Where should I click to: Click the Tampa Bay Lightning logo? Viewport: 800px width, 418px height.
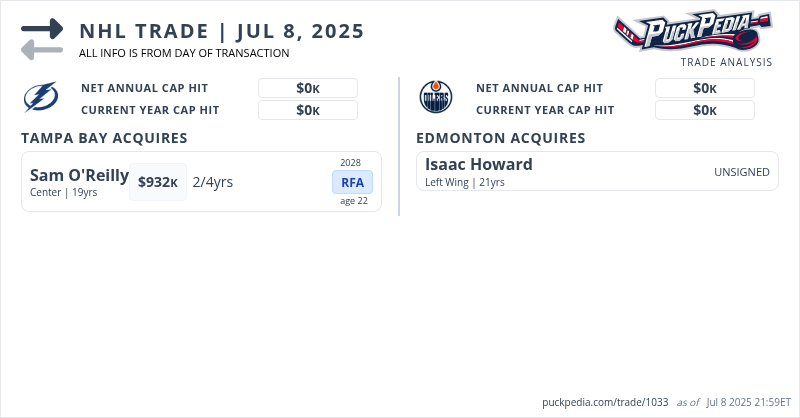pyautogui.click(x=42, y=98)
